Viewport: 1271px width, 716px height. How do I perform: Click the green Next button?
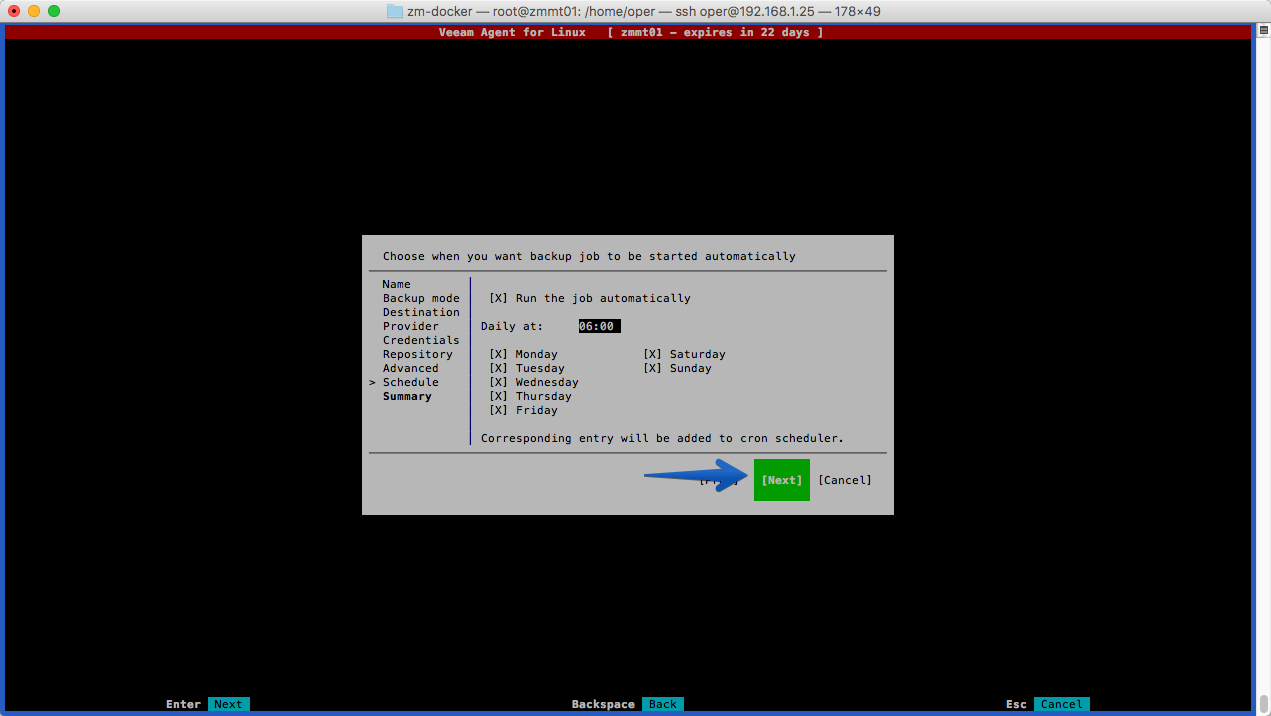point(782,480)
